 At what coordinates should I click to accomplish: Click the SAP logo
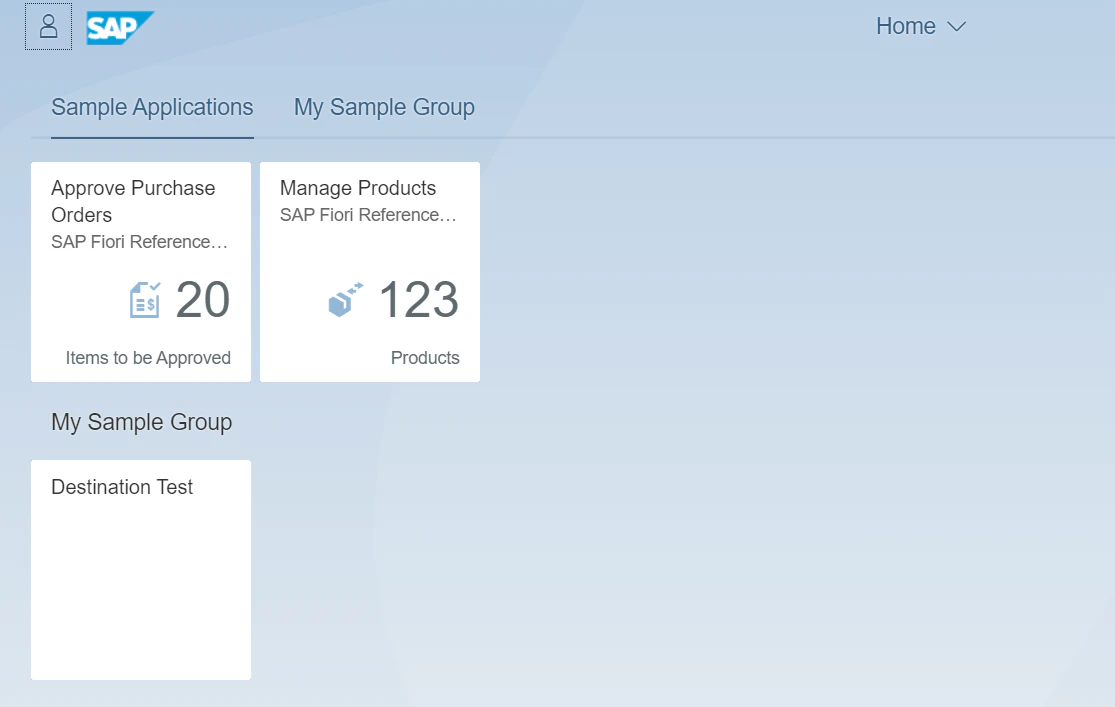point(120,28)
